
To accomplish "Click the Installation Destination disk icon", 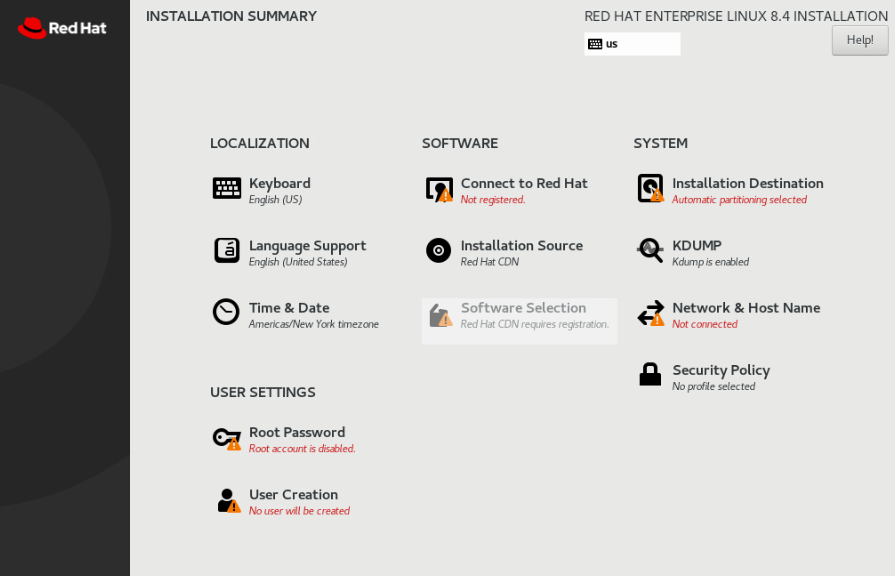I will [x=650, y=188].
